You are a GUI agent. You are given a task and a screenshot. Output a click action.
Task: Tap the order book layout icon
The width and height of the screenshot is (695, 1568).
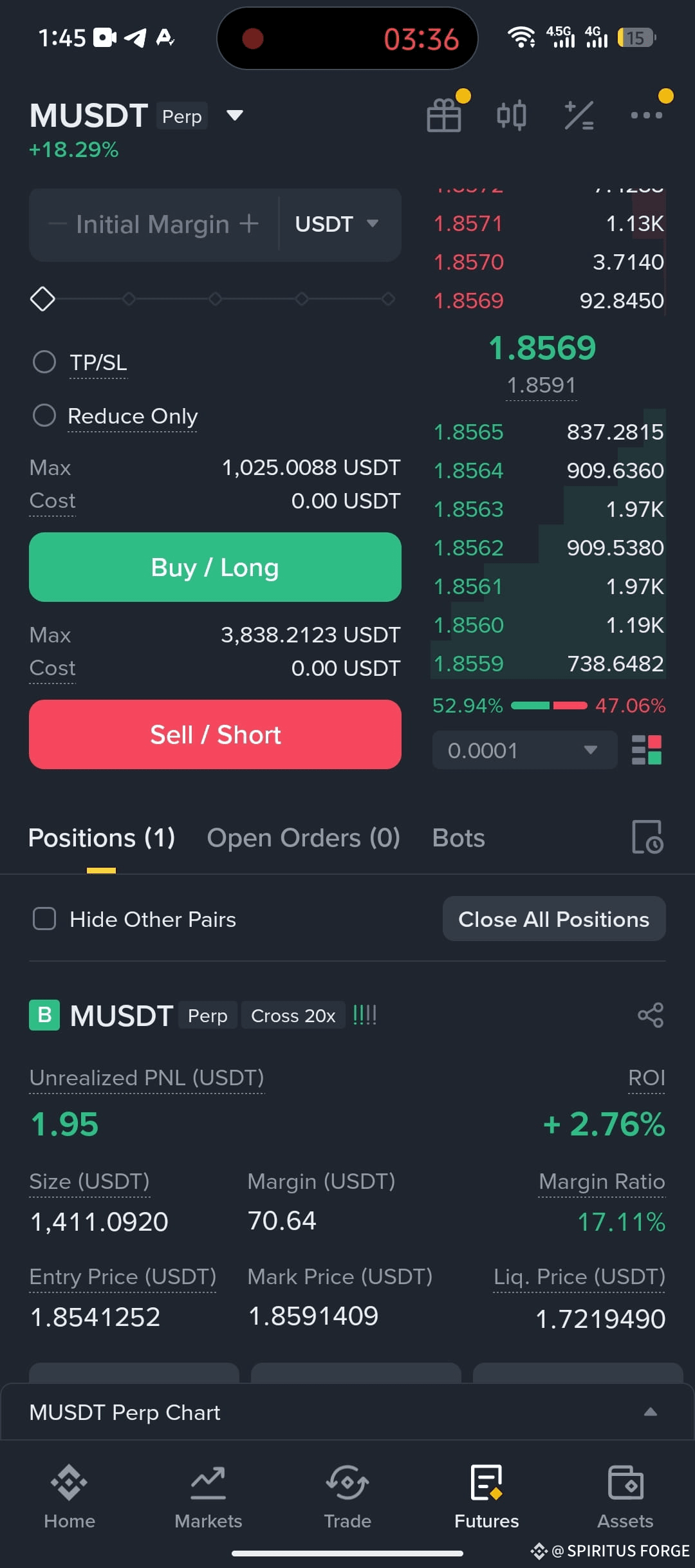point(647,750)
